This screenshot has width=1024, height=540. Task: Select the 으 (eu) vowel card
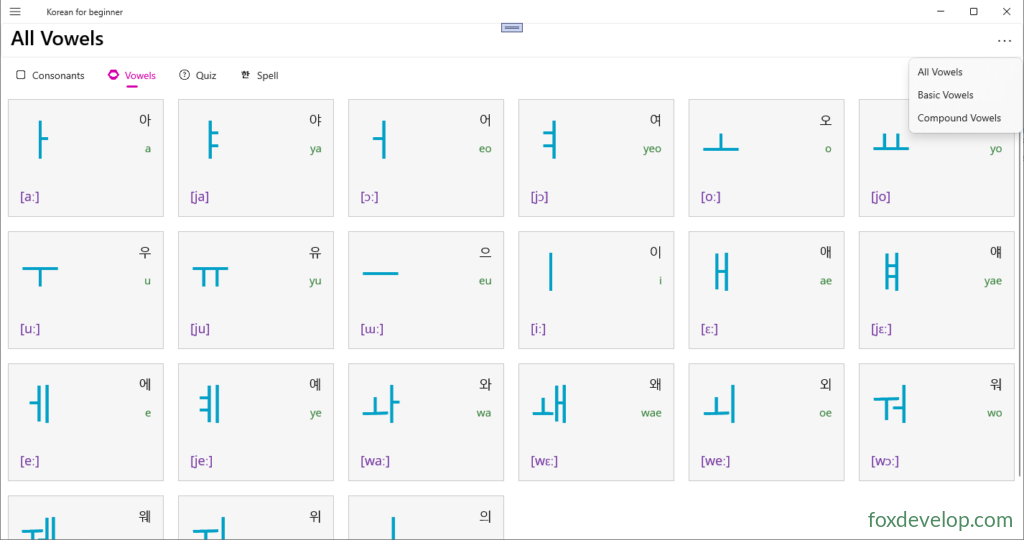pyautogui.click(x=426, y=289)
